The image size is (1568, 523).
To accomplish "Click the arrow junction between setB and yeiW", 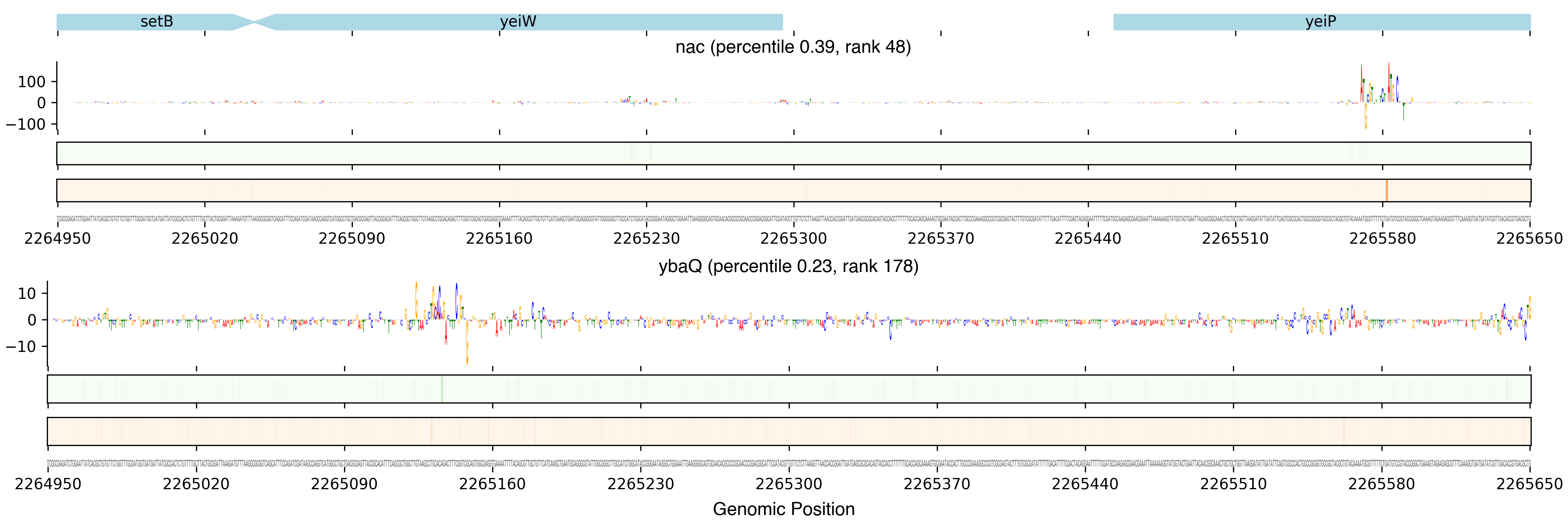I will tap(254, 22).
